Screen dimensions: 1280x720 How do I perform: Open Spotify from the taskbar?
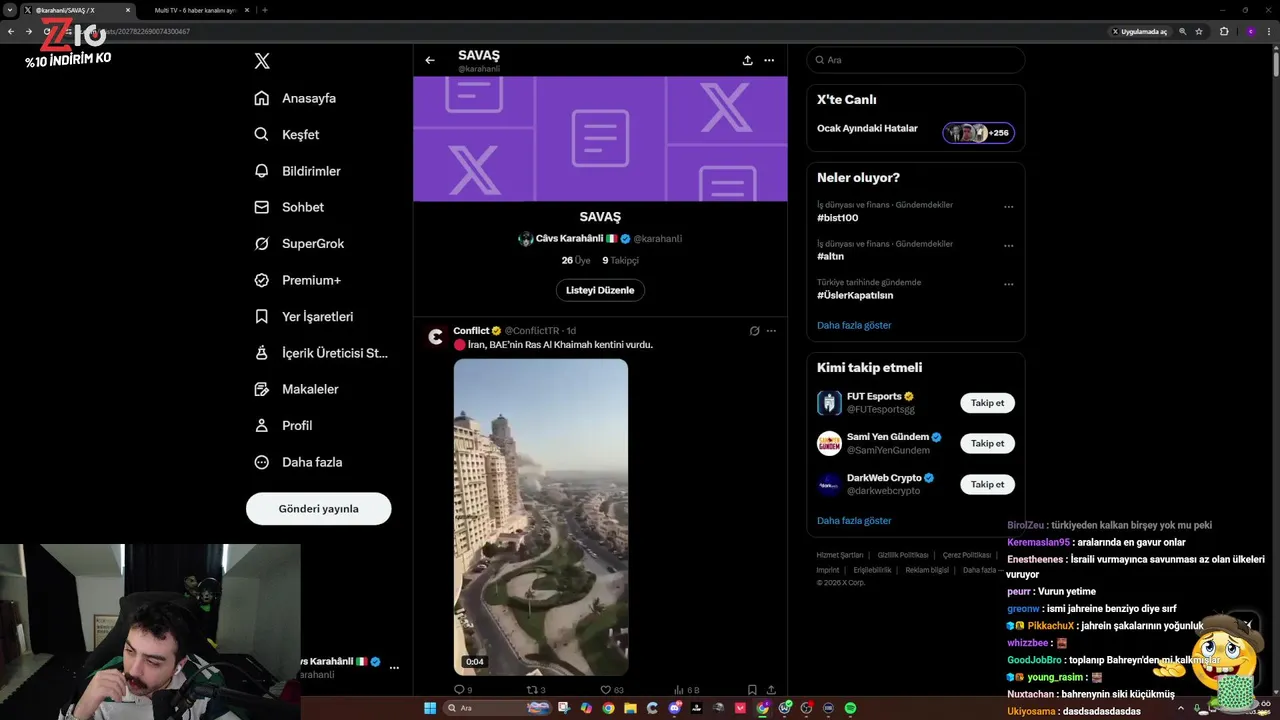pos(850,708)
